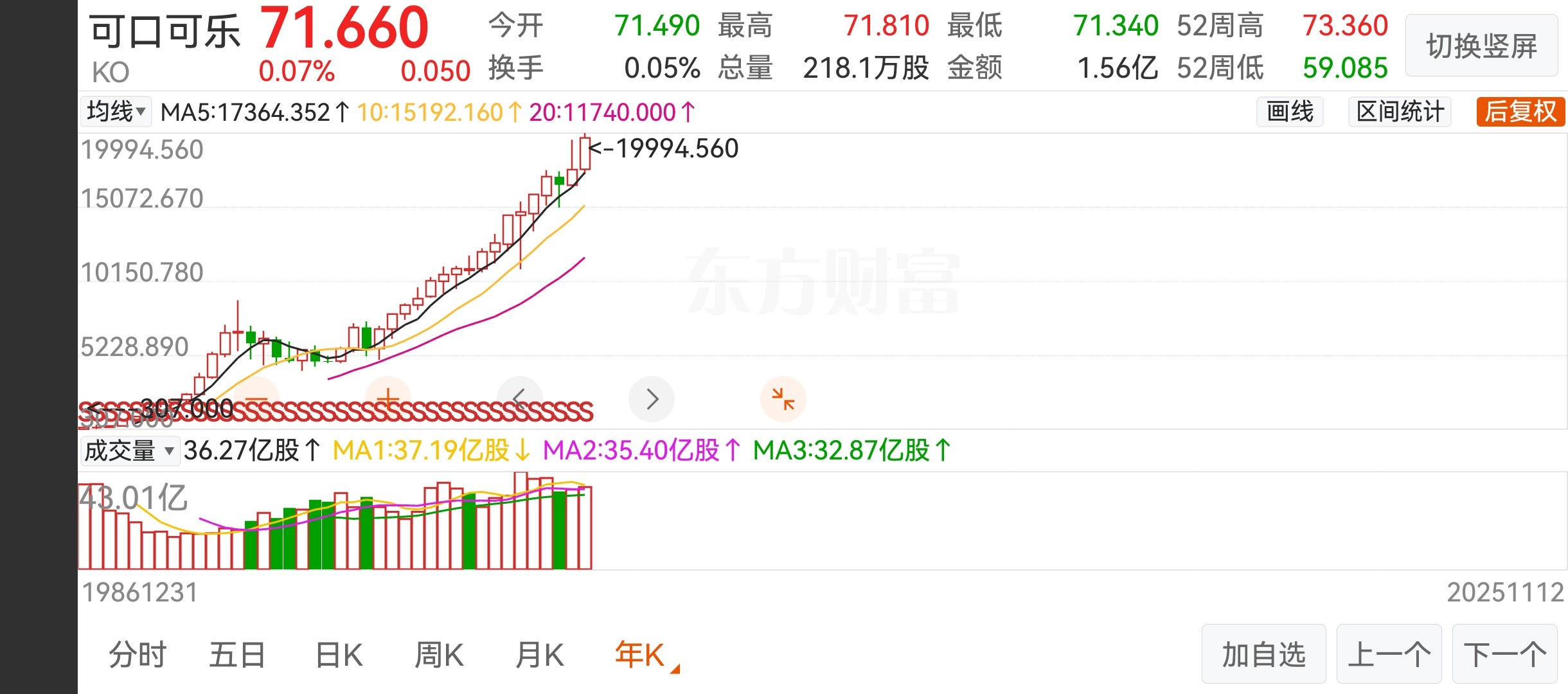The image size is (1568, 694).
Task: Open the 均线 indicator dropdown
Action: click(116, 112)
